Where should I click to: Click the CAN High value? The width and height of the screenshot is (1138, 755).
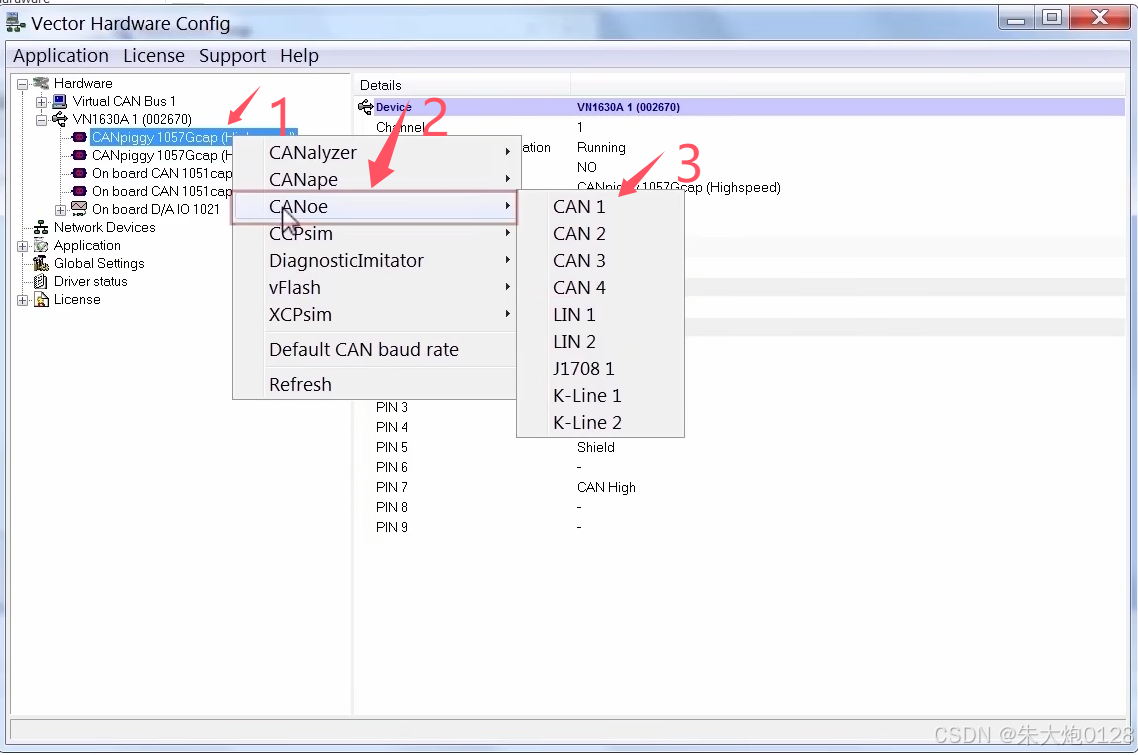click(606, 487)
